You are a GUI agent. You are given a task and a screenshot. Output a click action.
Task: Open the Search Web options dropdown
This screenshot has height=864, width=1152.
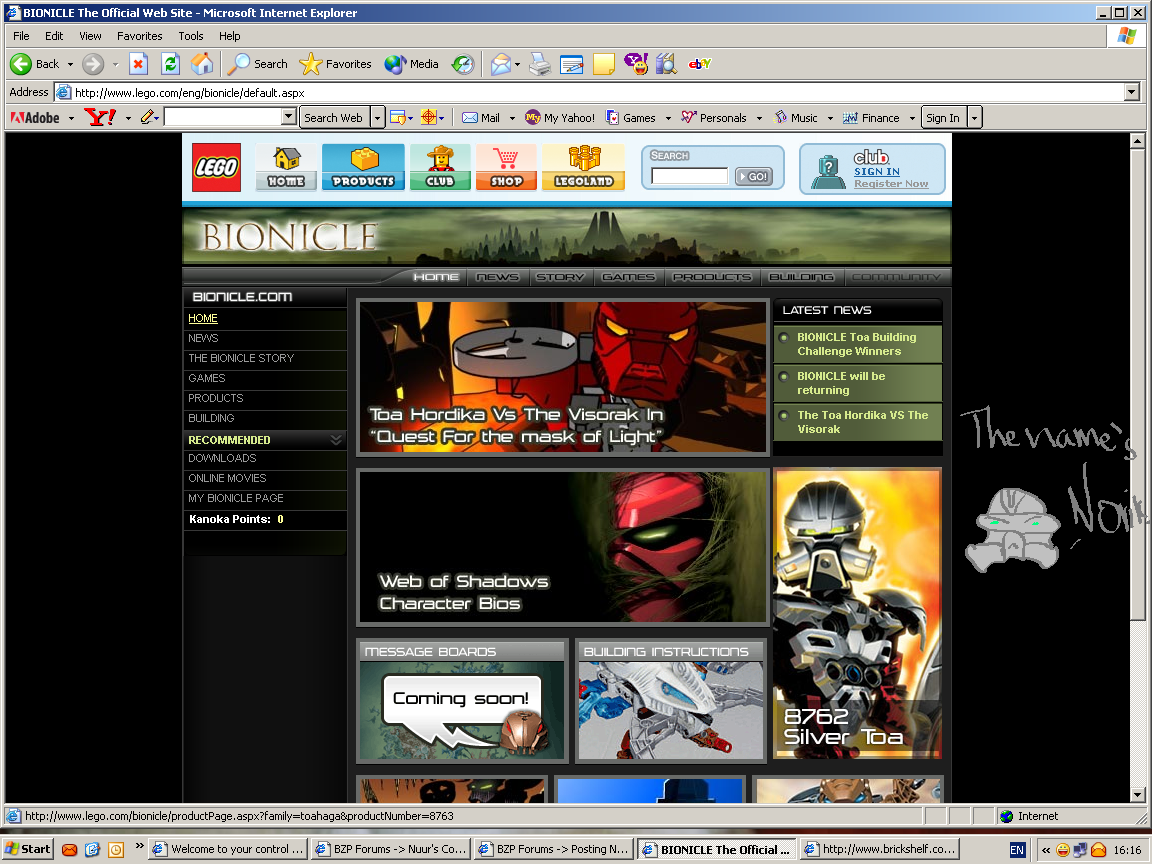pyautogui.click(x=378, y=118)
